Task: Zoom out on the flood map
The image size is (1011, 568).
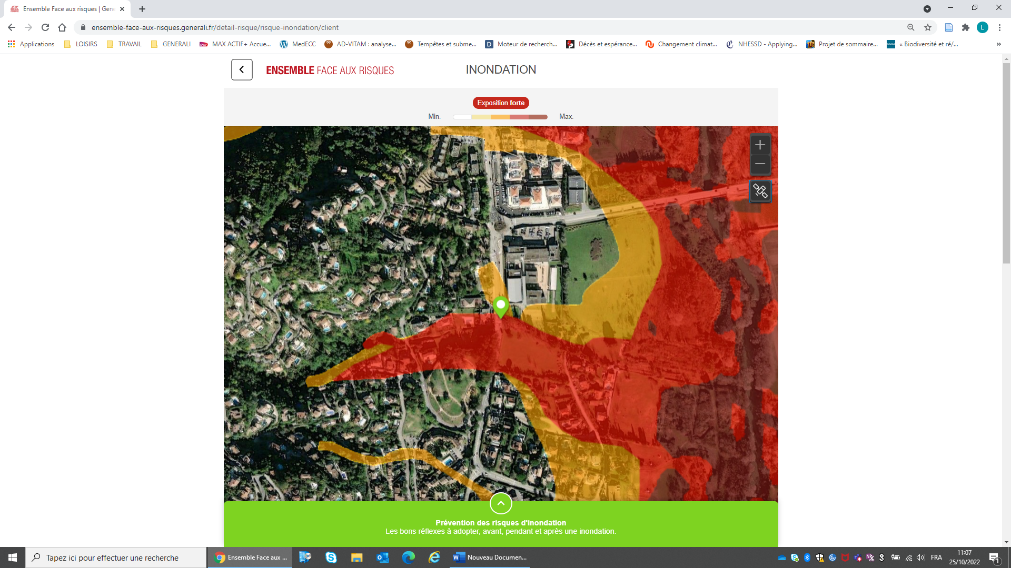Action: [760, 164]
